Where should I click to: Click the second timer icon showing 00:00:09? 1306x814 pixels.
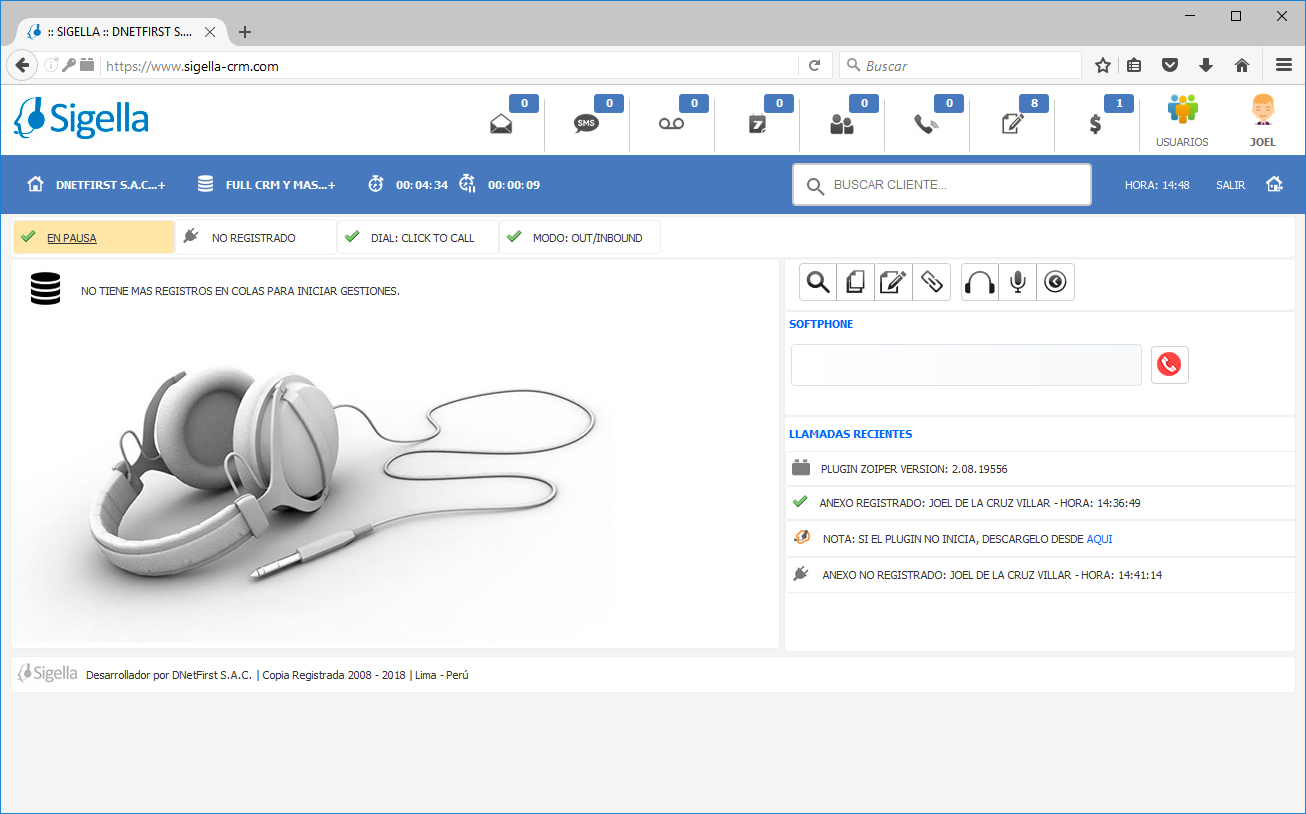click(467, 184)
